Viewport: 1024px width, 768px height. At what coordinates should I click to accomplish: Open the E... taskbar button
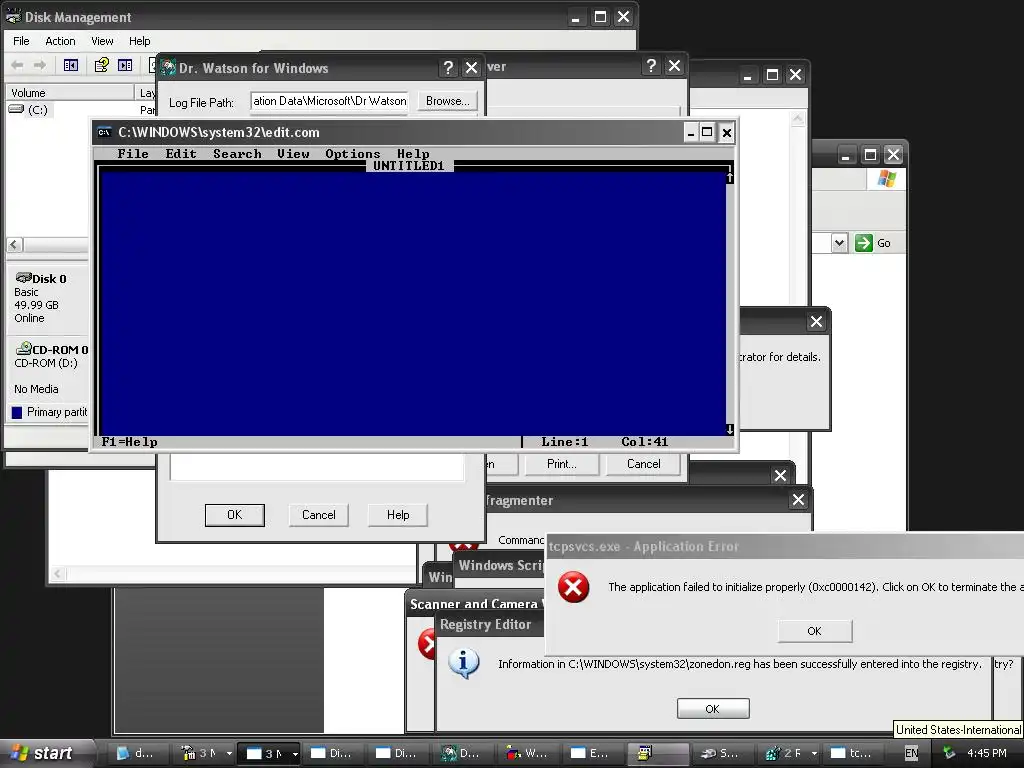coord(593,753)
